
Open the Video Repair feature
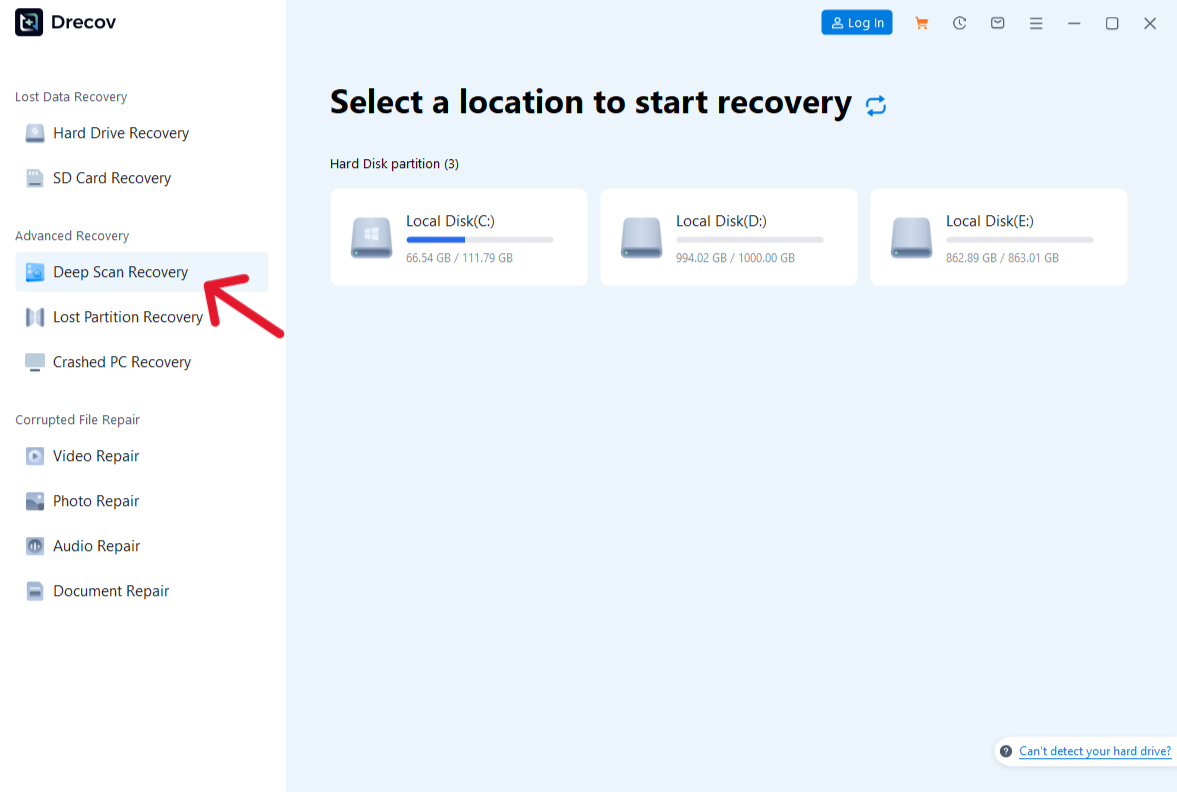pyautogui.click(x=95, y=455)
